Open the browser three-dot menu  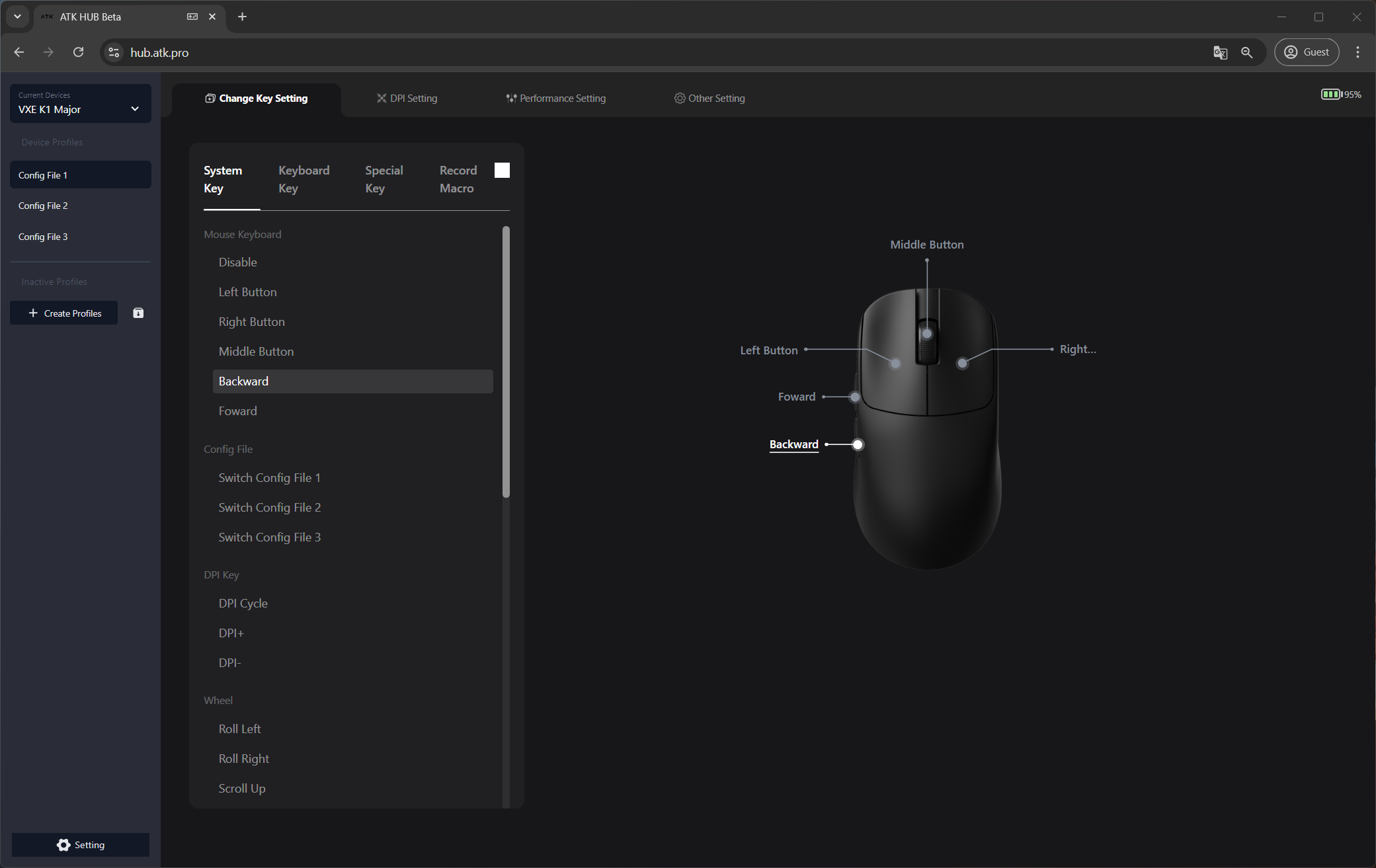[1357, 52]
